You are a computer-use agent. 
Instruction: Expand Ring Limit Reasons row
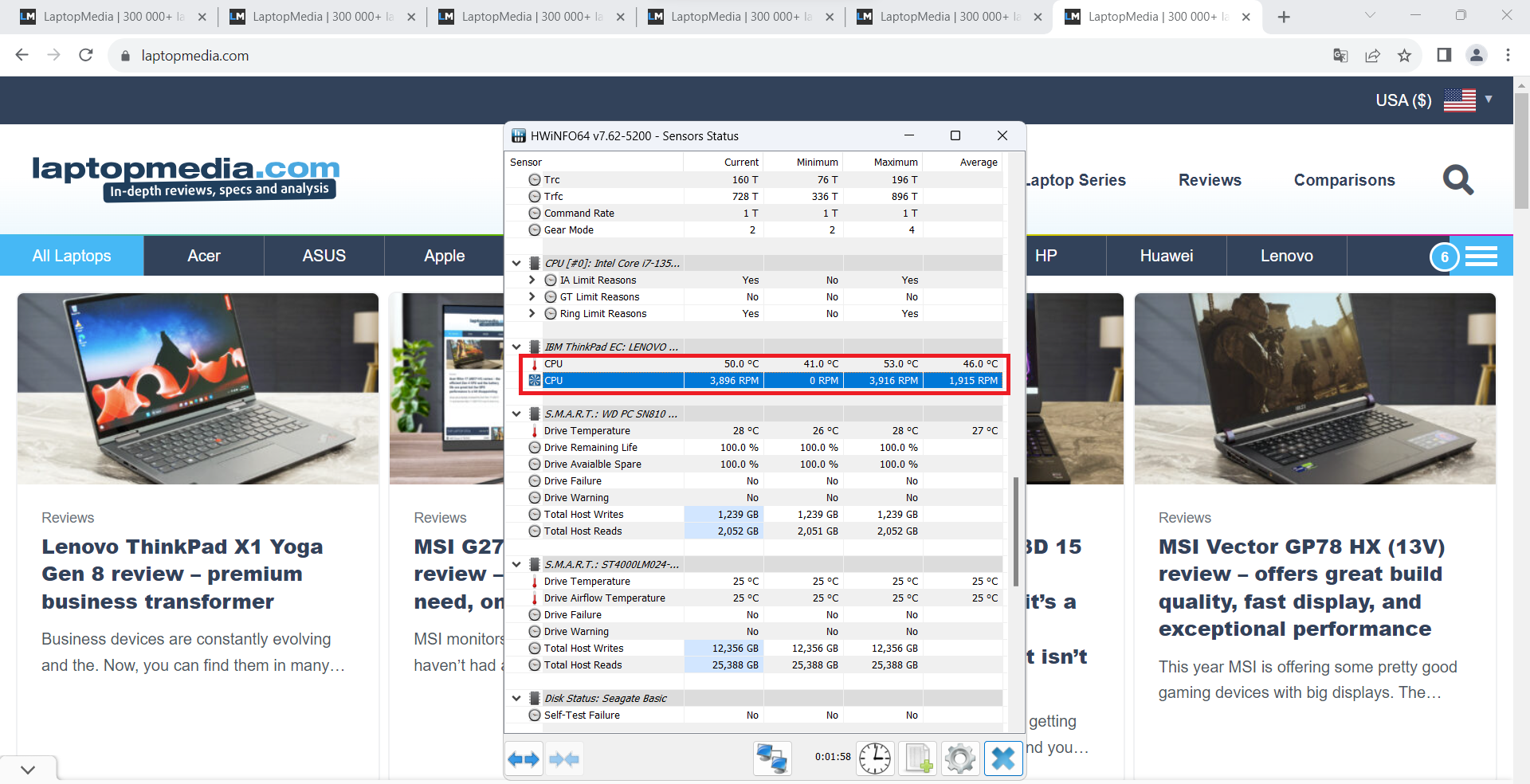coord(532,313)
